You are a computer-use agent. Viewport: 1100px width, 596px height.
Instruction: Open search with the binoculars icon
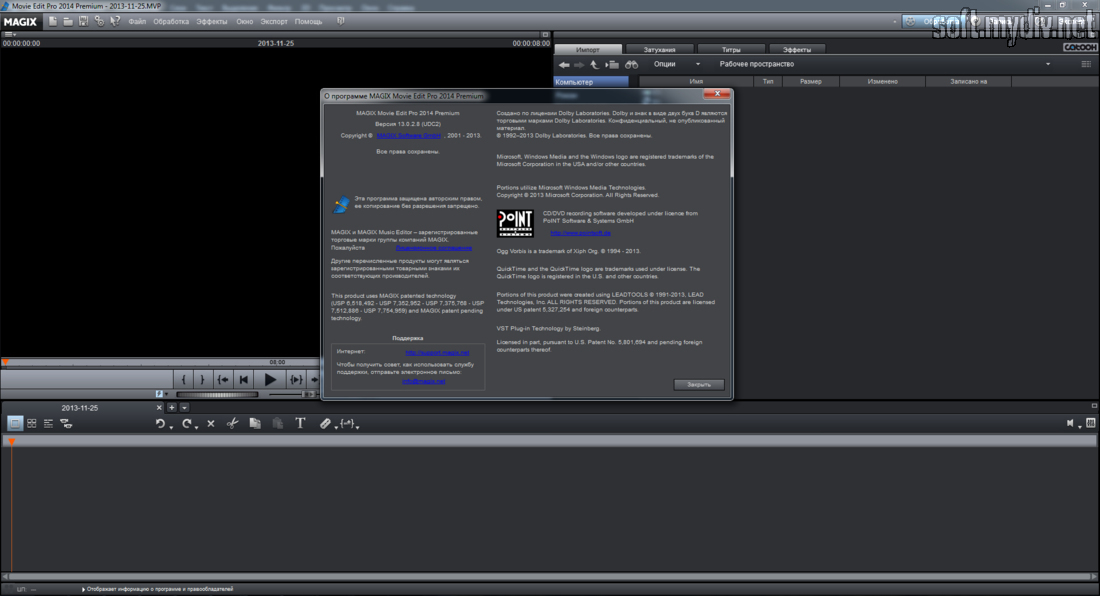631,65
